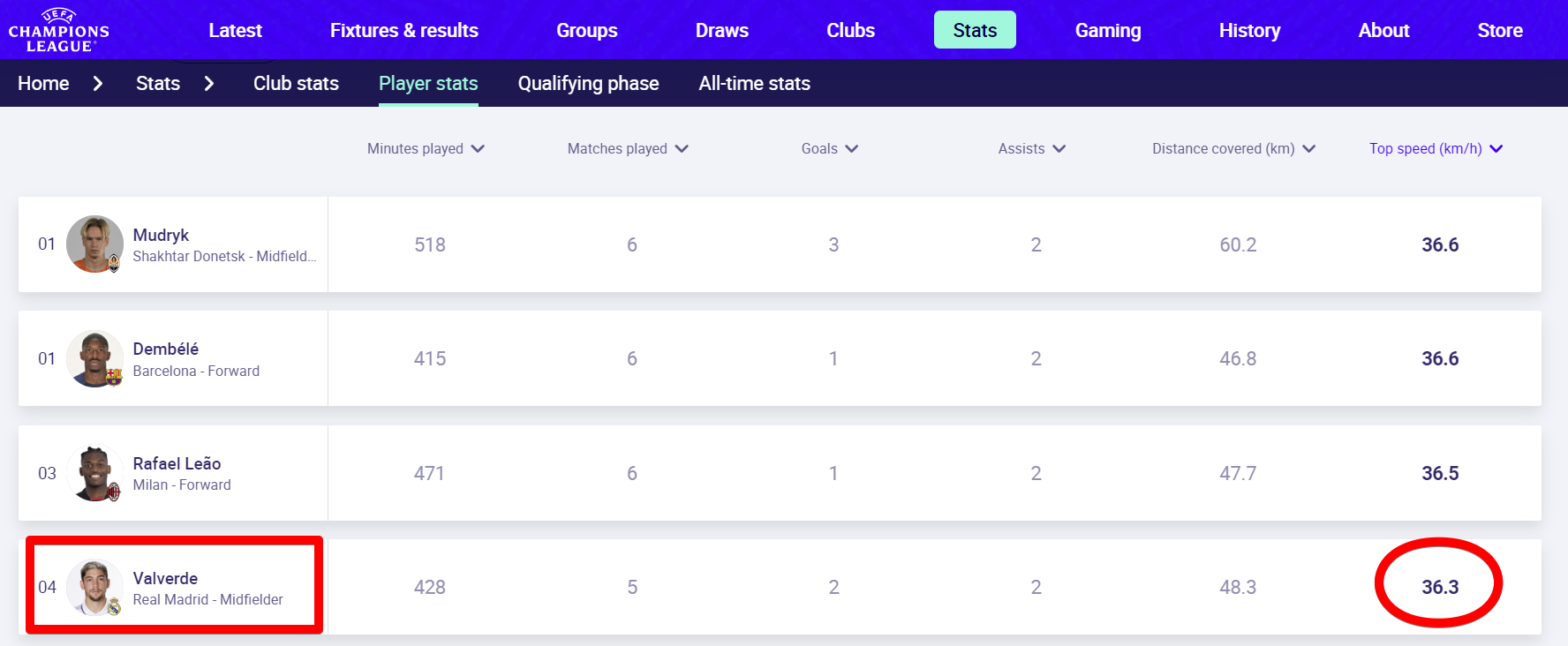Switch to All-time stats tab
This screenshot has height=646, width=1568.
(755, 83)
